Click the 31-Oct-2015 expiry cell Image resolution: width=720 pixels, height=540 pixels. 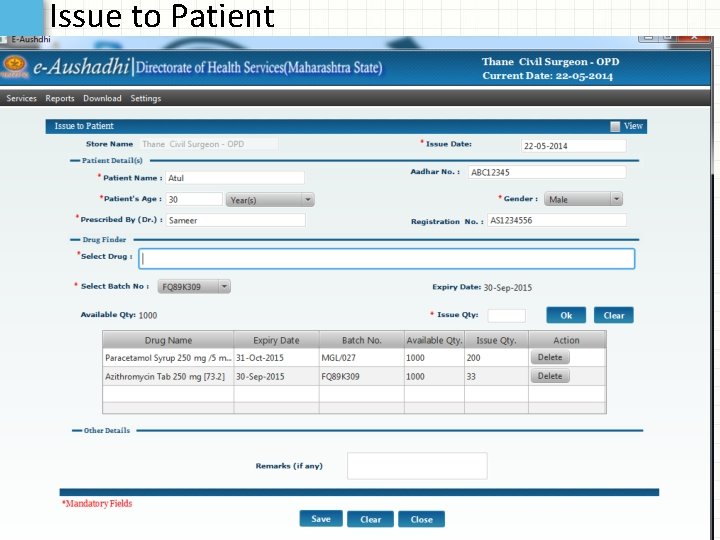pos(276,358)
